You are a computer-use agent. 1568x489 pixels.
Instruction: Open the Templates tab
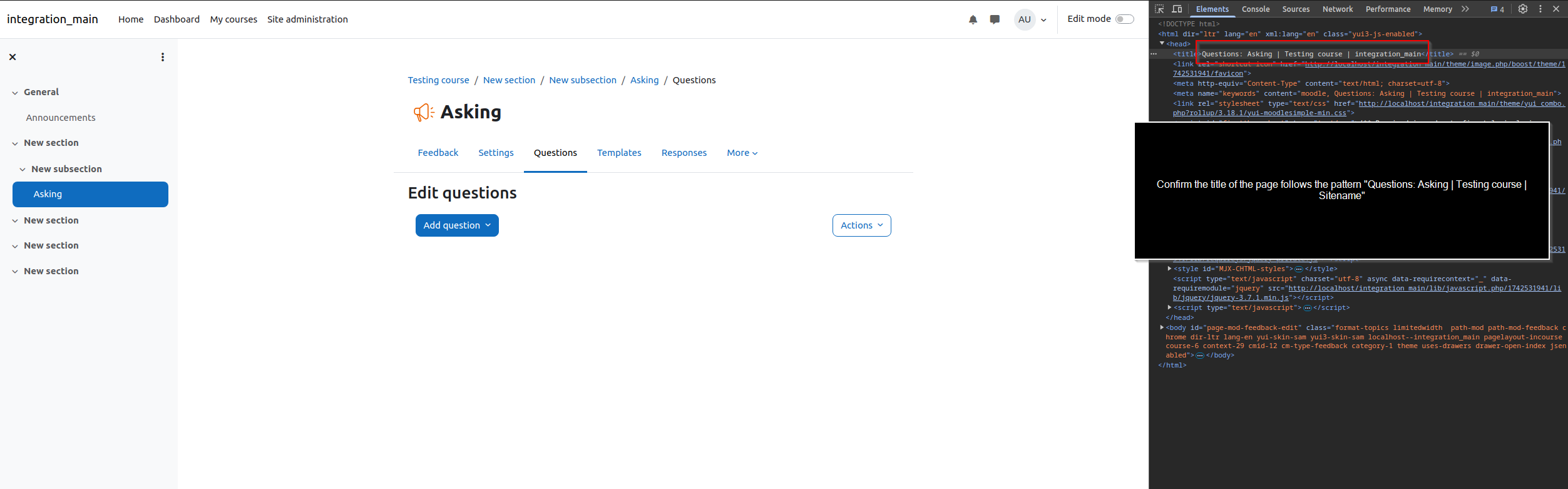619,153
